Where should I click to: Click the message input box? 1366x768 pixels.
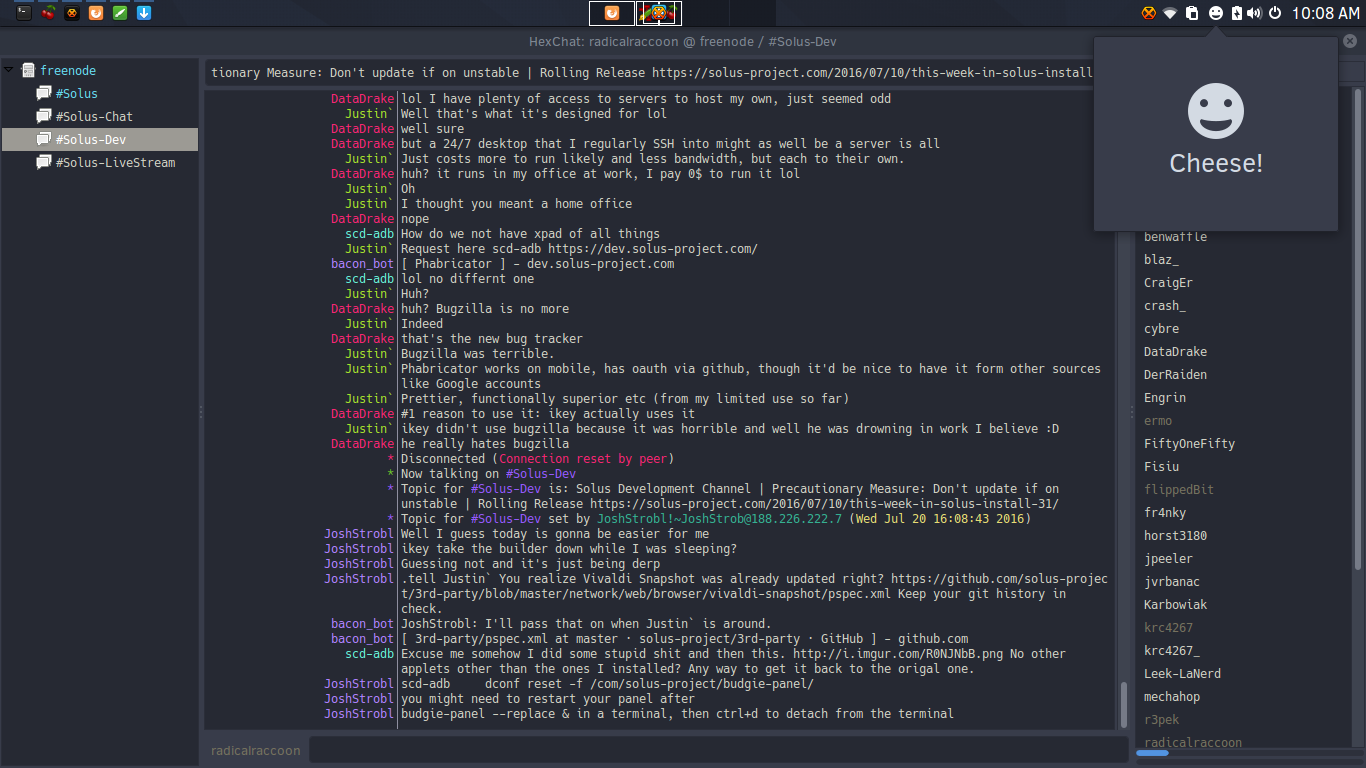coord(718,750)
